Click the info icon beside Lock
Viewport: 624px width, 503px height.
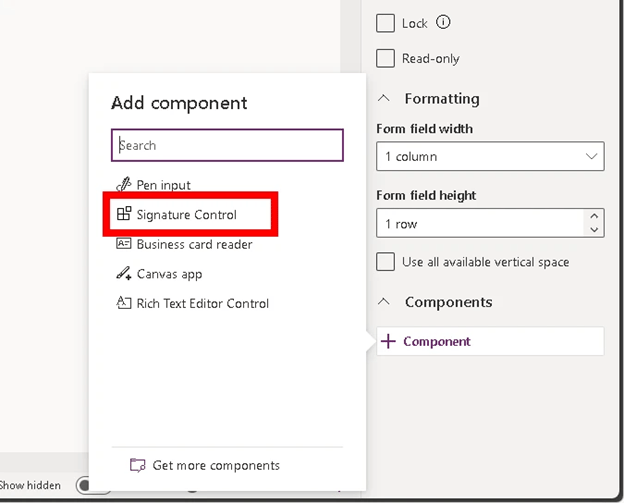[443, 22]
